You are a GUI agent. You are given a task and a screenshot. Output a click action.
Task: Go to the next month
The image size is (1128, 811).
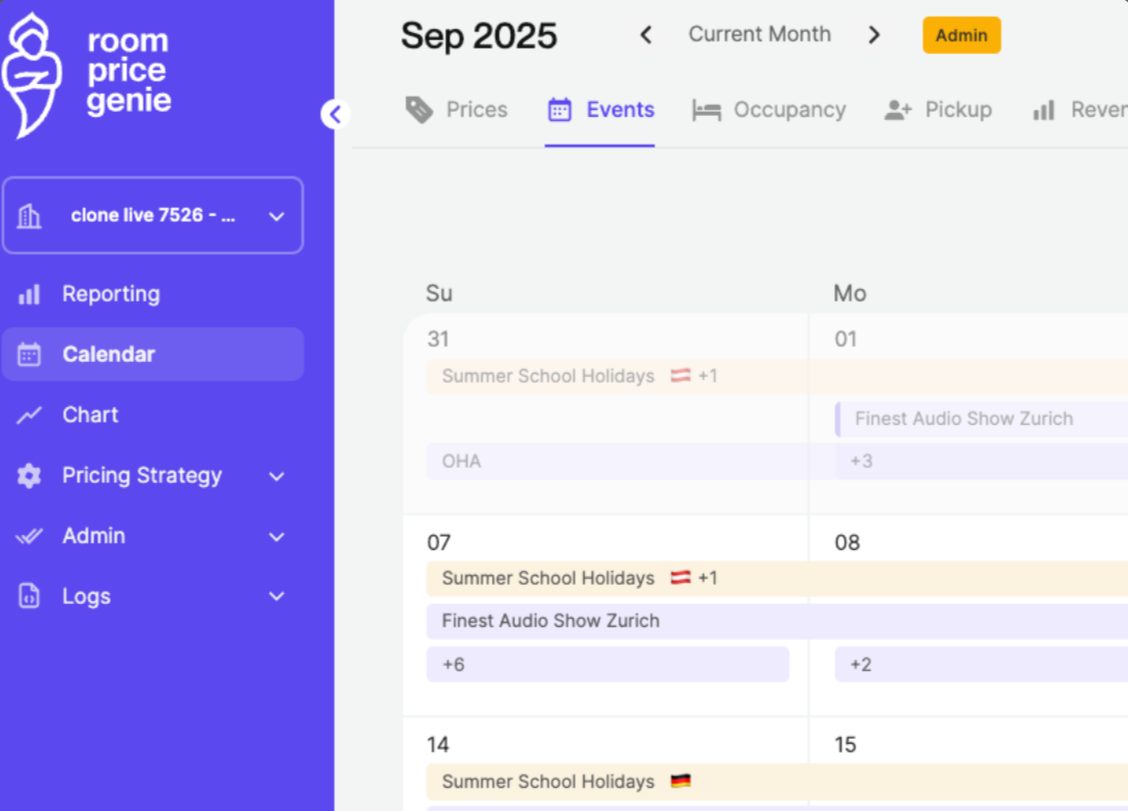(x=874, y=35)
